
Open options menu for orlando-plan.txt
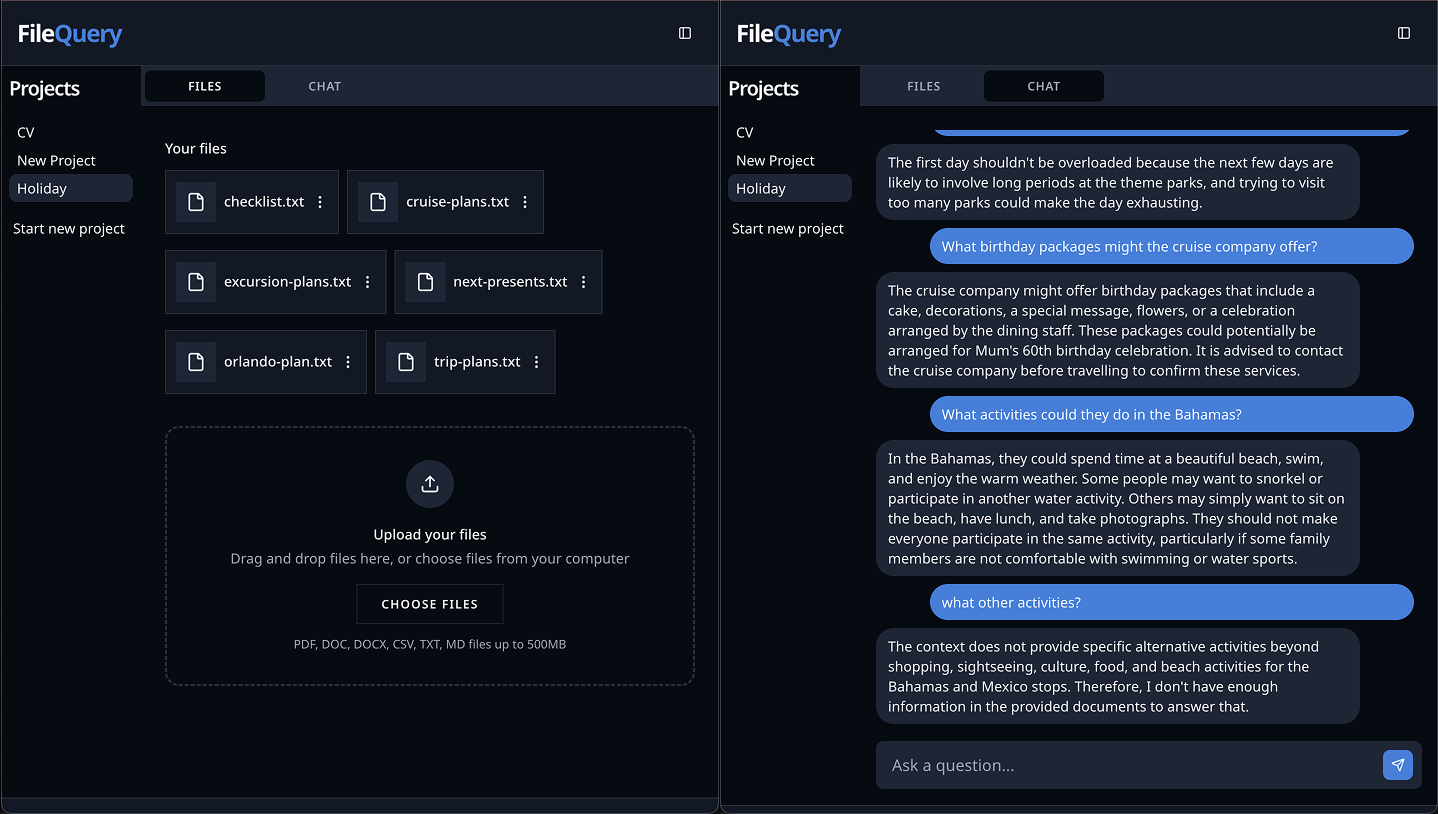(x=348, y=362)
